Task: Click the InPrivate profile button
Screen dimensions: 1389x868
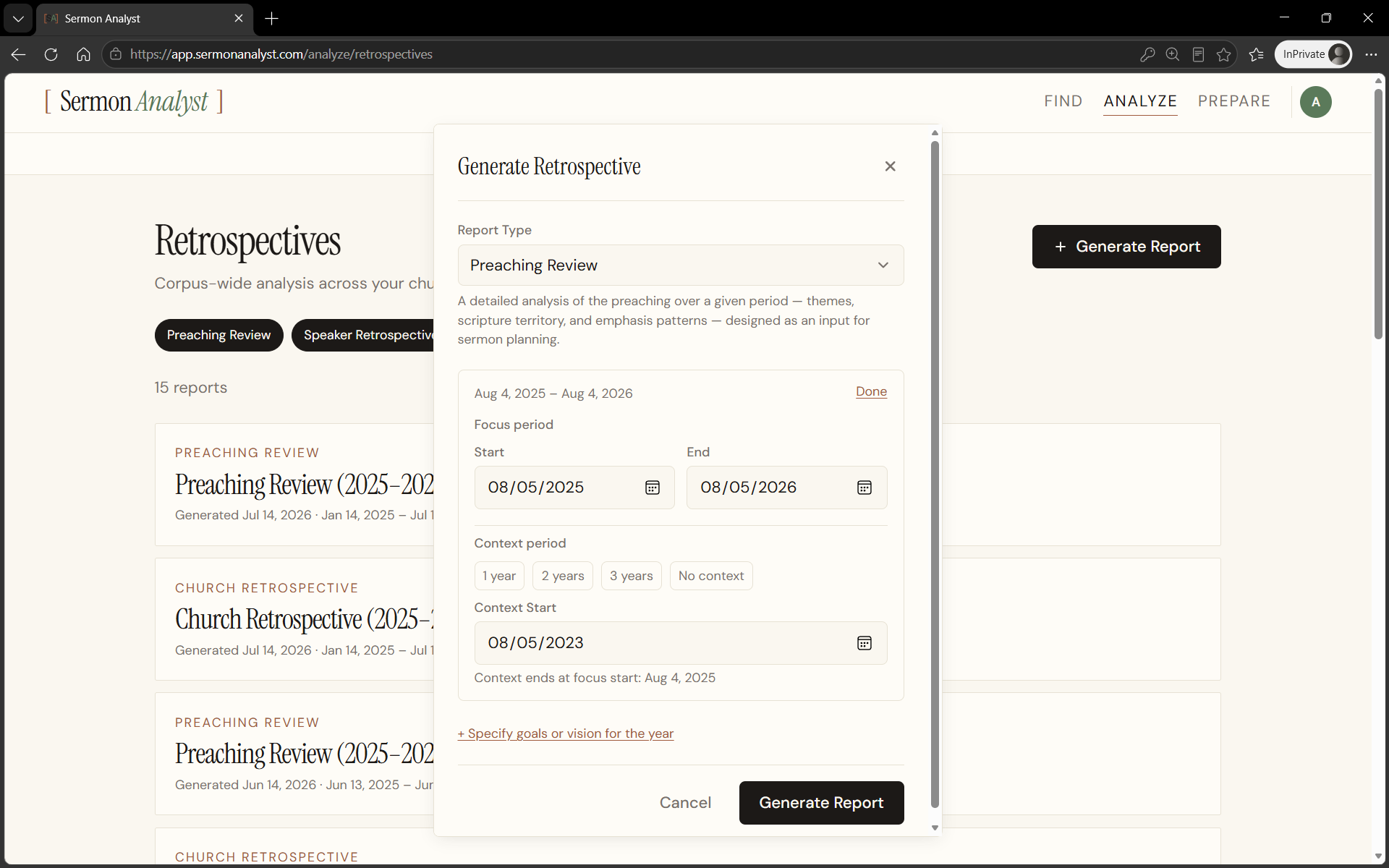Action: 1313,54
